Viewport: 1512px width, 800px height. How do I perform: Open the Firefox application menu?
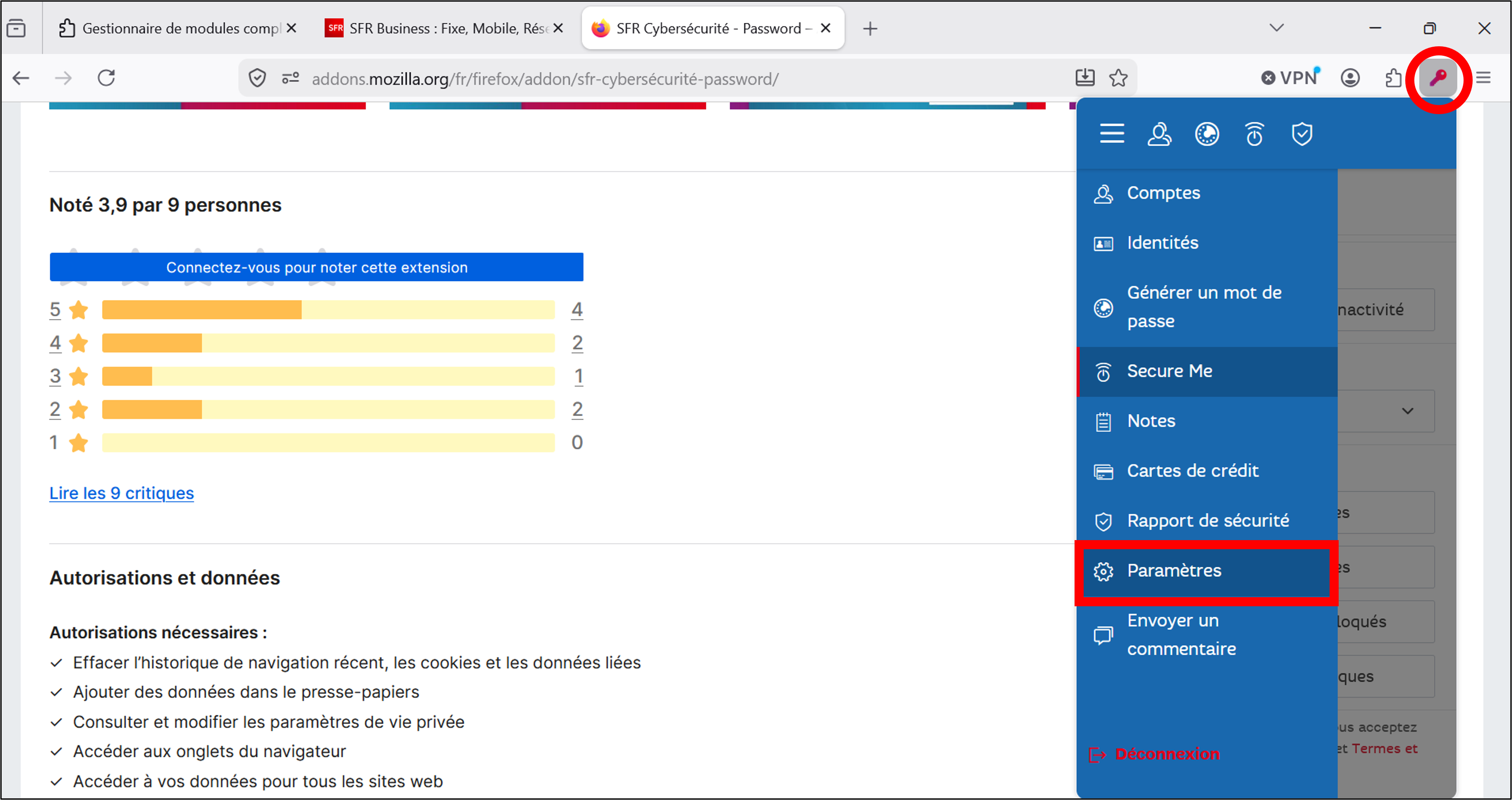(x=1483, y=78)
